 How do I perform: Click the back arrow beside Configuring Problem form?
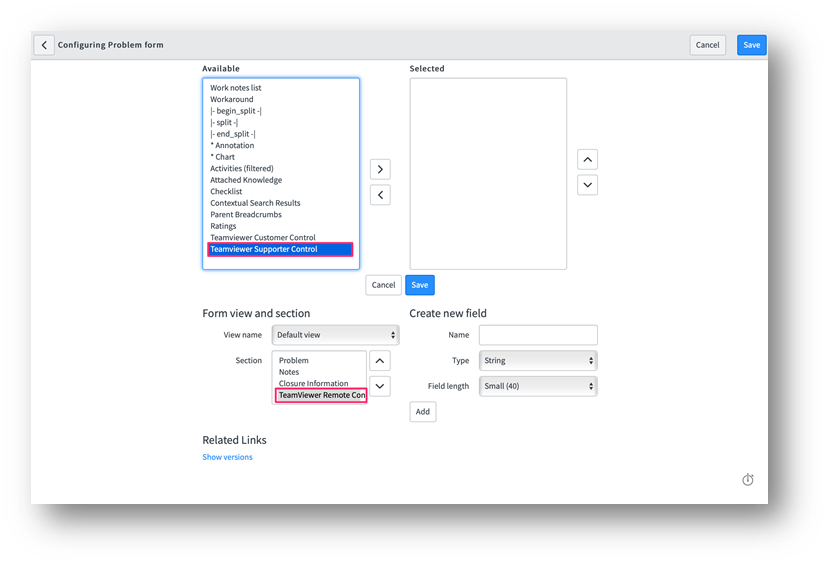pyautogui.click(x=44, y=45)
